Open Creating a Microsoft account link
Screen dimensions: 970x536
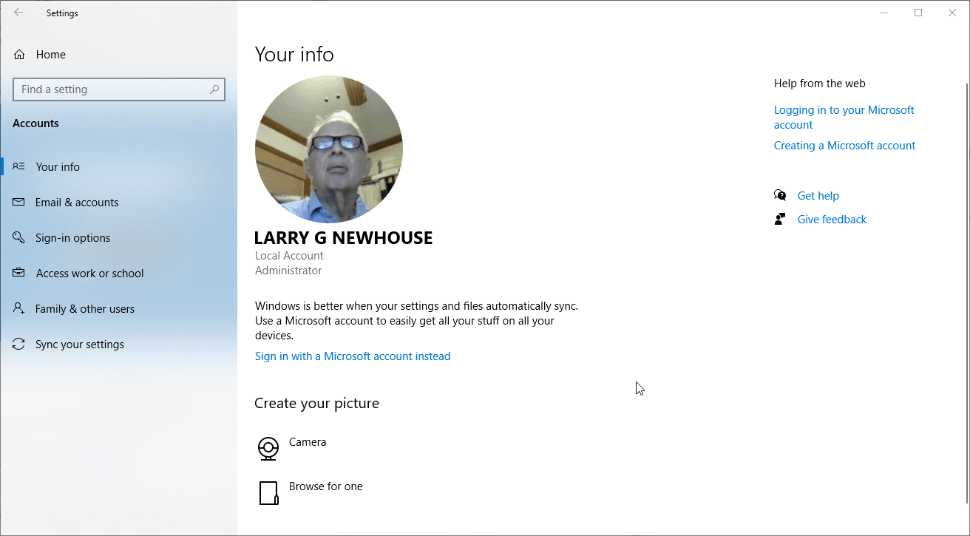click(844, 145)
